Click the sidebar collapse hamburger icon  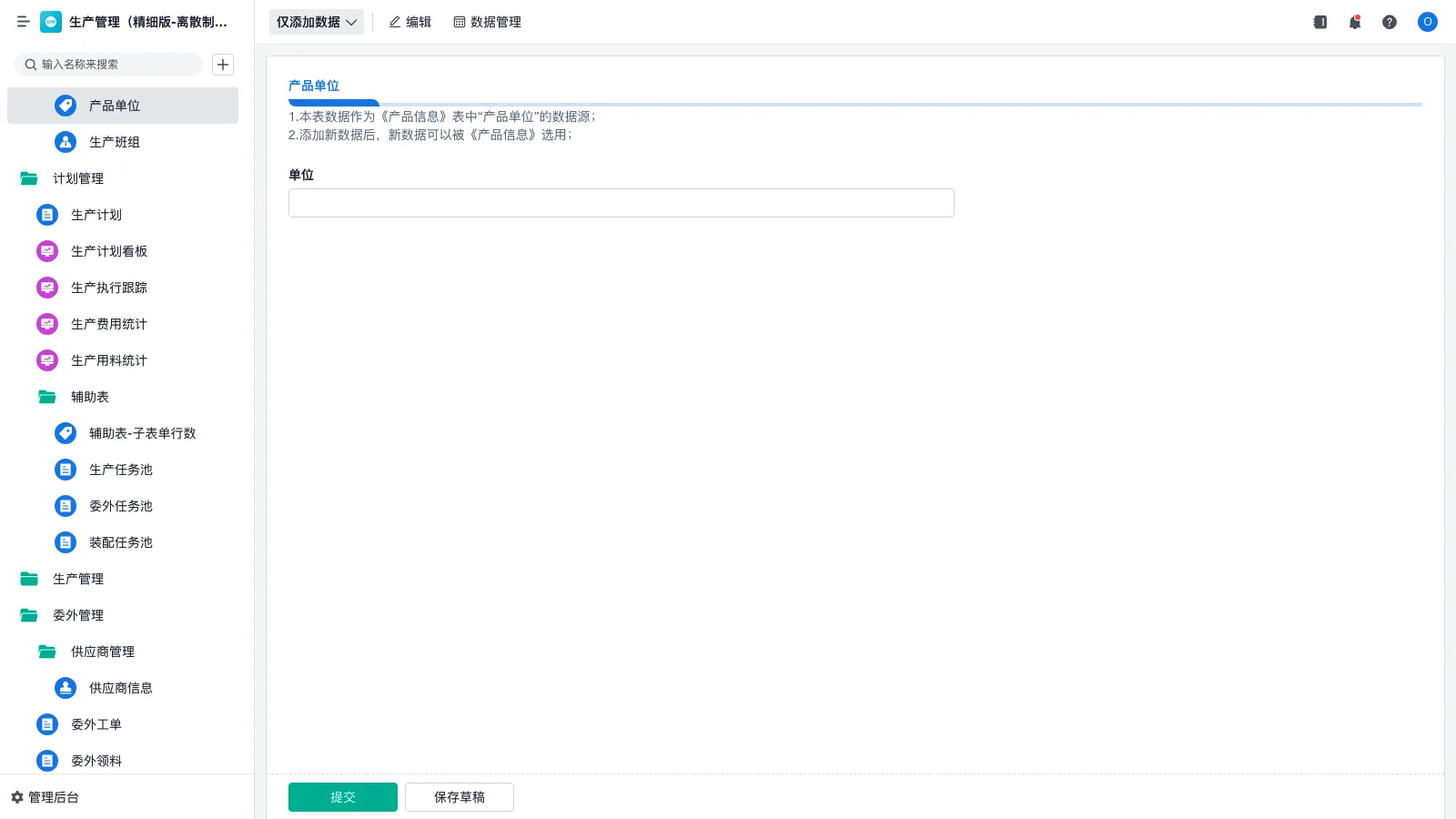pos(24,22)
